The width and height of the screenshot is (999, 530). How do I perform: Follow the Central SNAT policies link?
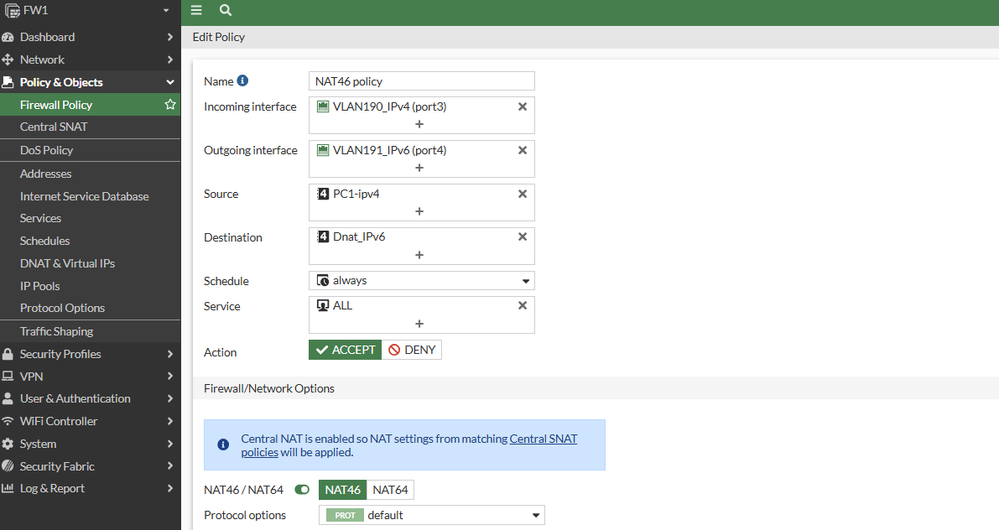[543, 439]
